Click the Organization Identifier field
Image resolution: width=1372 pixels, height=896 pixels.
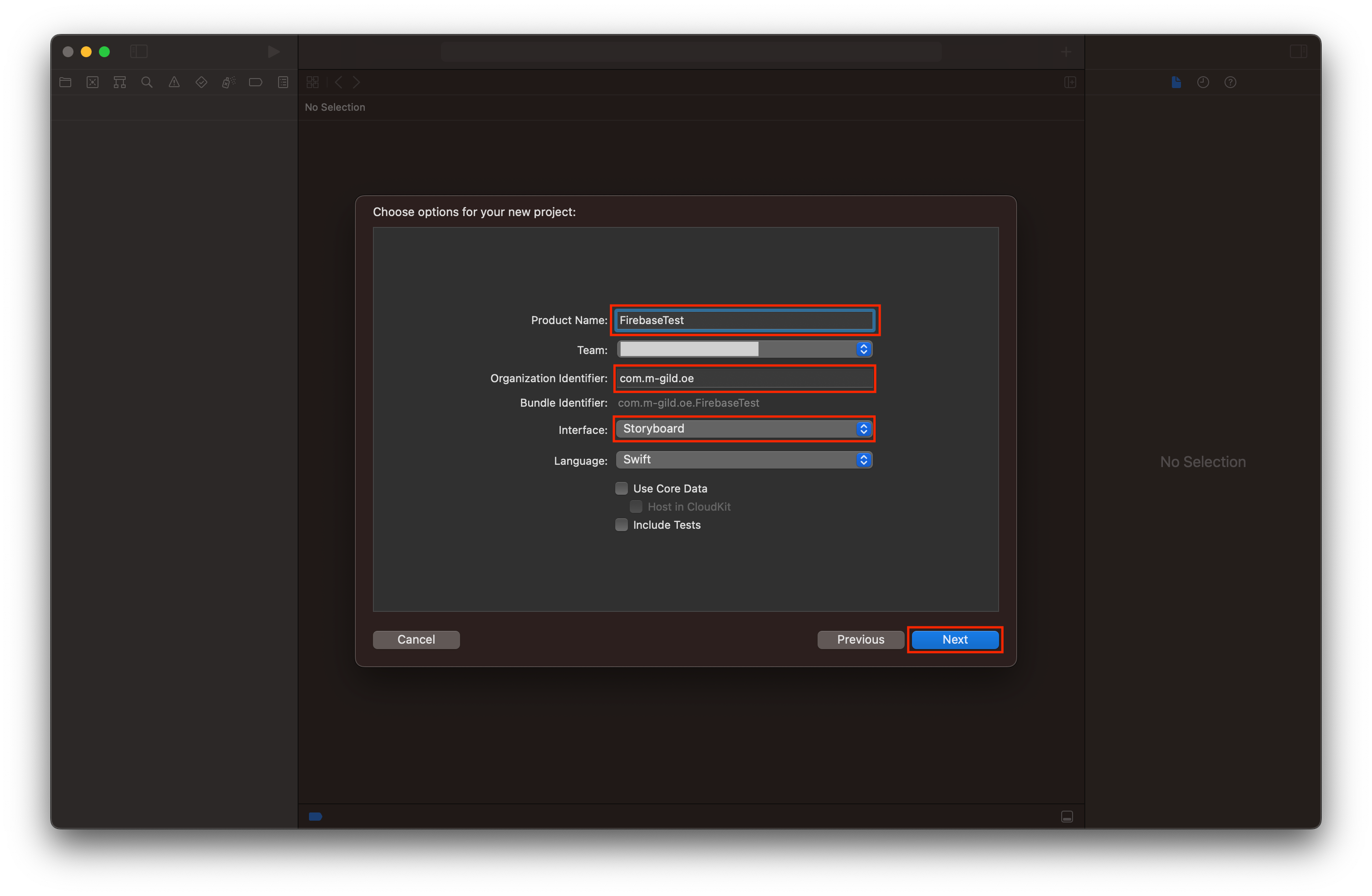coord(744,378)
